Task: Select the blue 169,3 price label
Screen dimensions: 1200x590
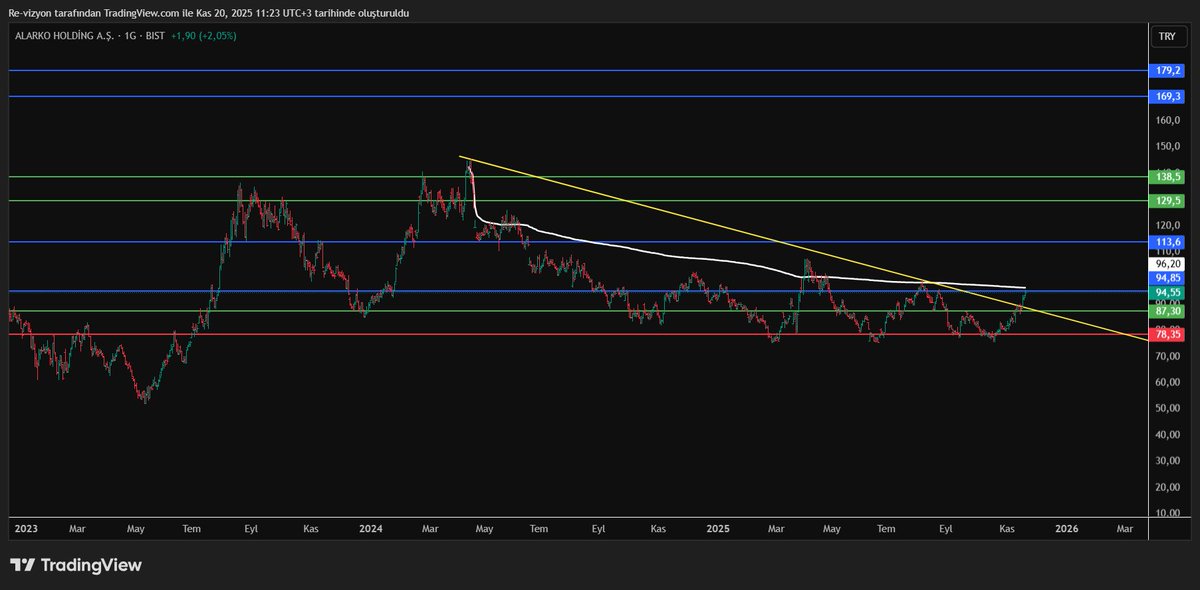Action: tap(1168, 96)
